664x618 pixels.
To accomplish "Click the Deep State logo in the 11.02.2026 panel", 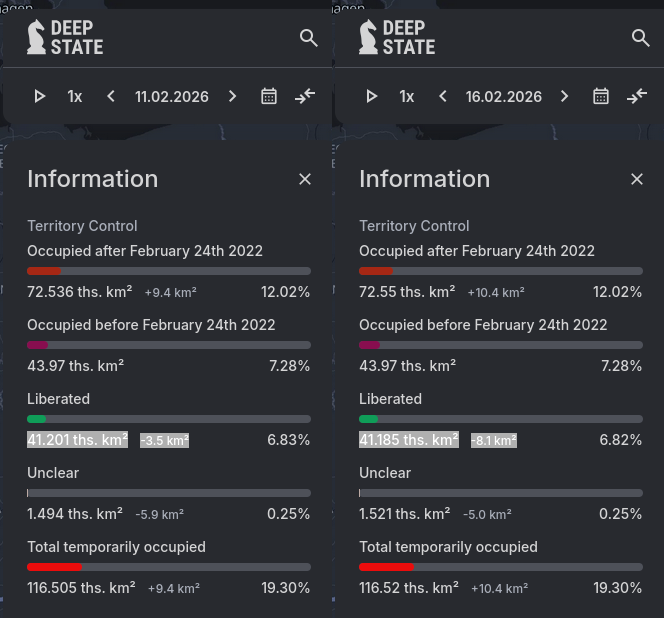I will click(x=65, y=37).
